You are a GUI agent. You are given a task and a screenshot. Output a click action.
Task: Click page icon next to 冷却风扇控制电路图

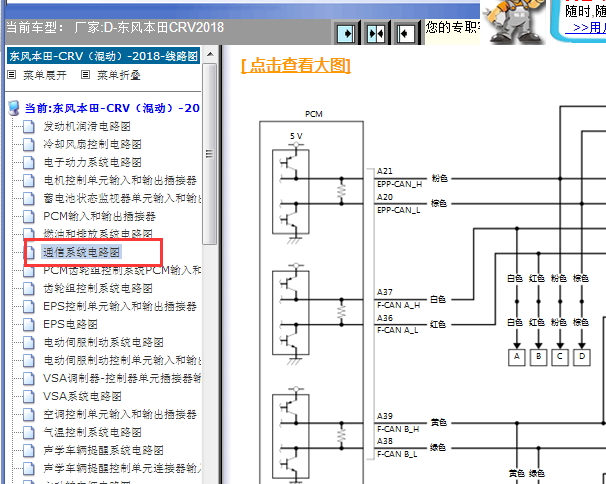tap(29, 145)
